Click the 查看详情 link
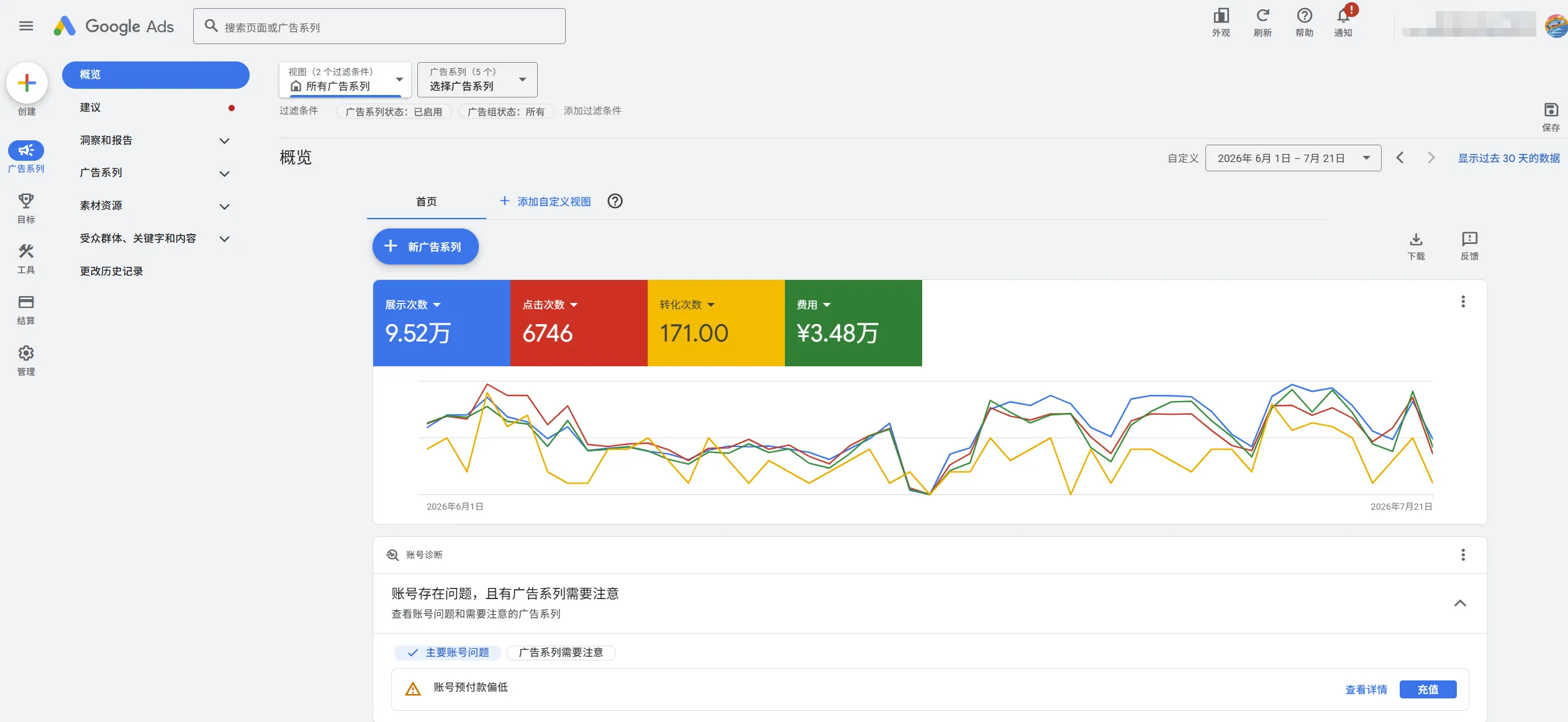Viewport: 1568px width, 722px height. 1366,690
